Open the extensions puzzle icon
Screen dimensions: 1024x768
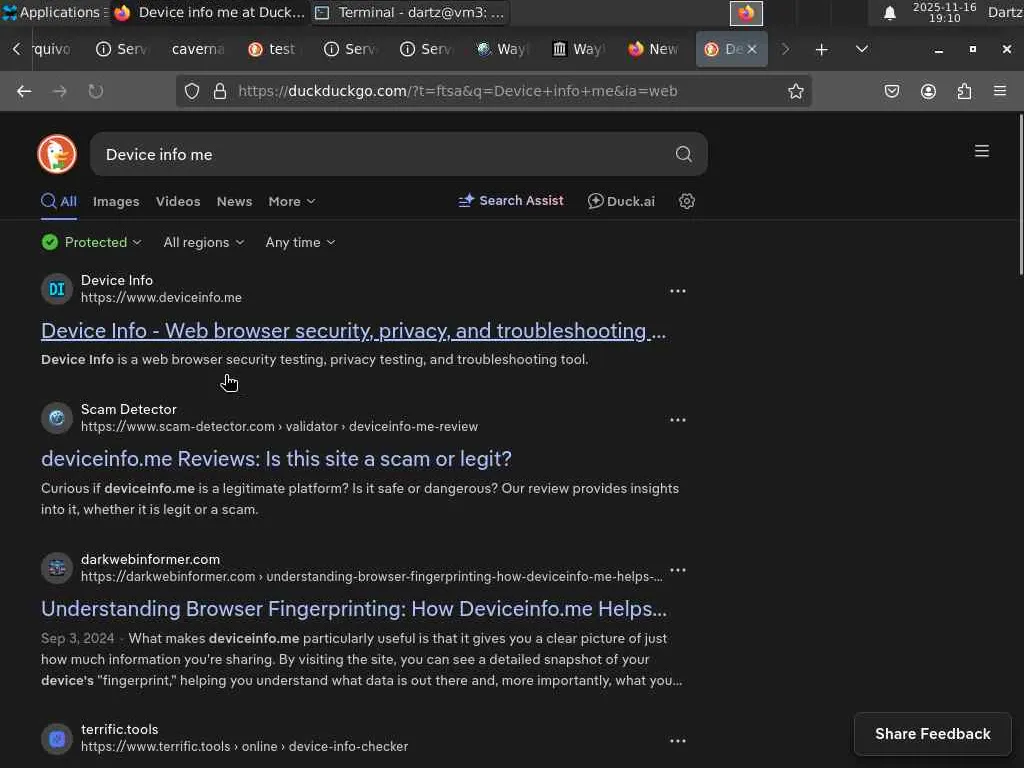964,91
